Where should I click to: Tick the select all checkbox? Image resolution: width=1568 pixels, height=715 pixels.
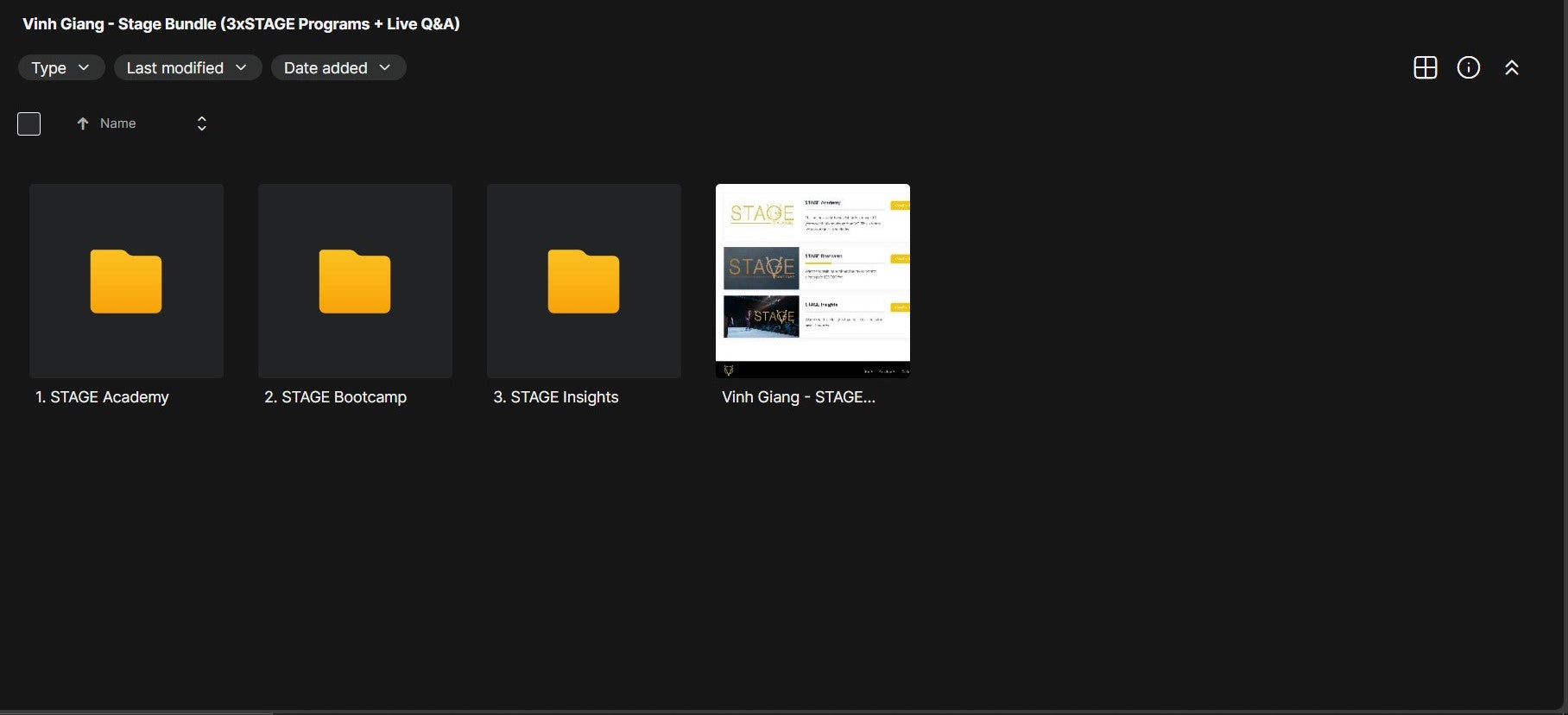29,123
